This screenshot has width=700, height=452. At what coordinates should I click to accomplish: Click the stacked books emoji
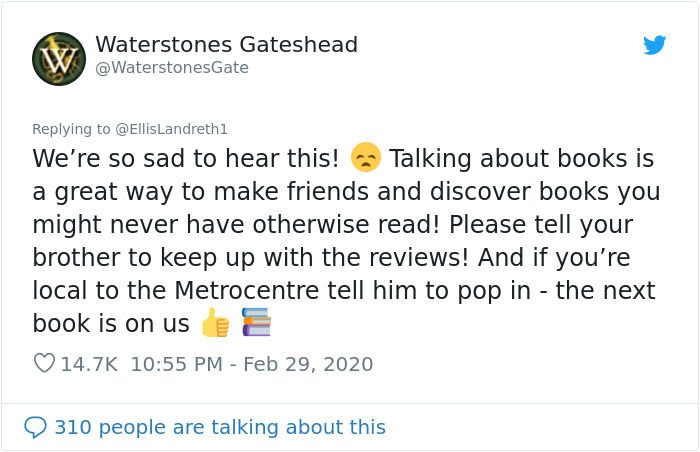click(256, 322)
